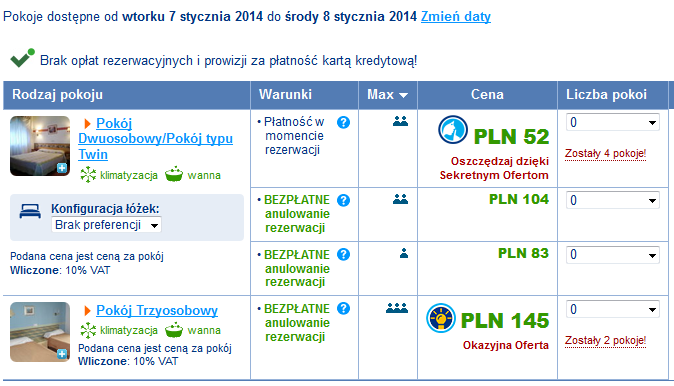Click the Secret Deal badge beside PLN 52
674x386 pixels.
pyautogui.click(x=453, y=130)
